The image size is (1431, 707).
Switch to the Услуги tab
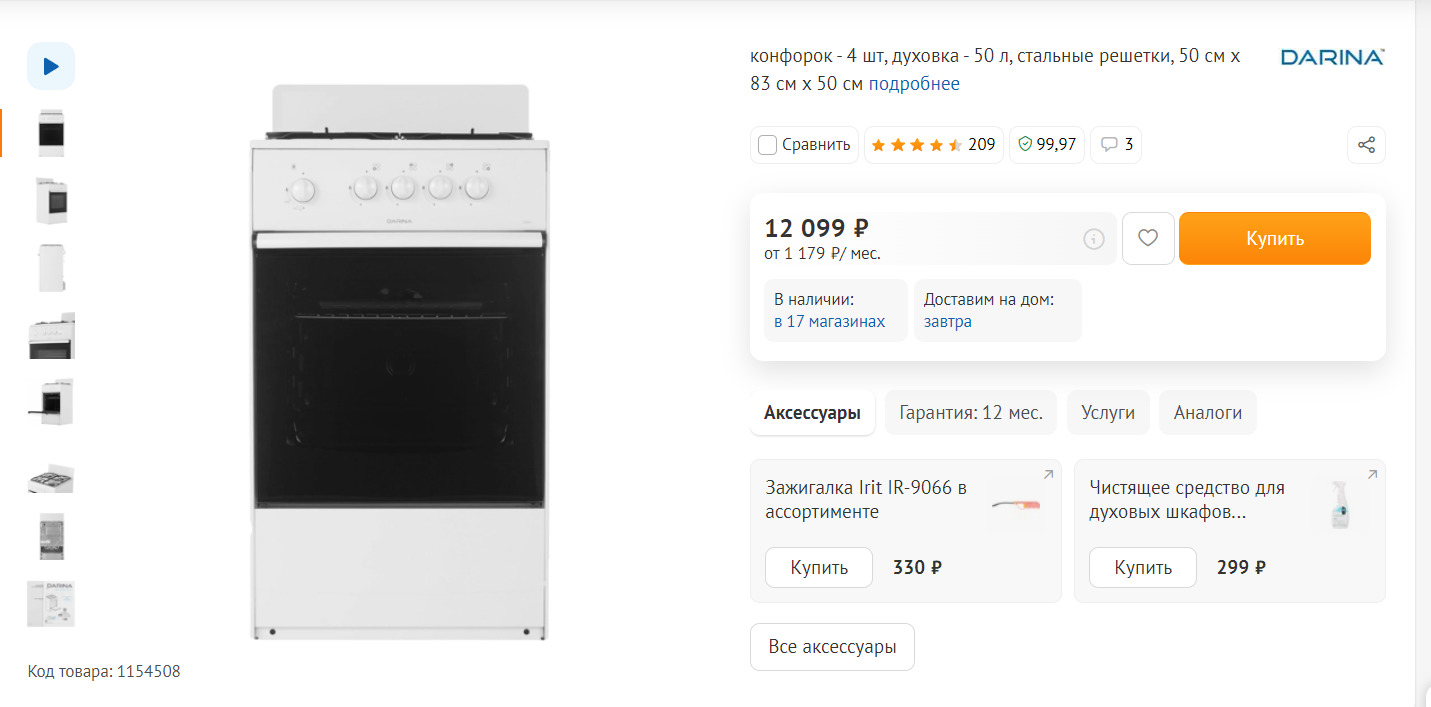click(x=1108, y=413)
